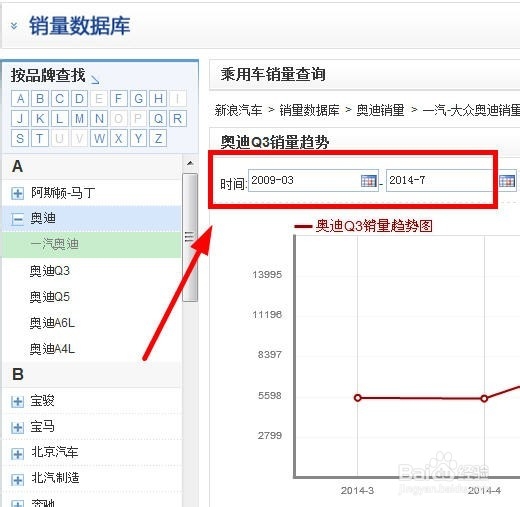Screen dimensions: 520x507
Task: Open the end date calendar picker icon
Action: (x=507, y=181)
